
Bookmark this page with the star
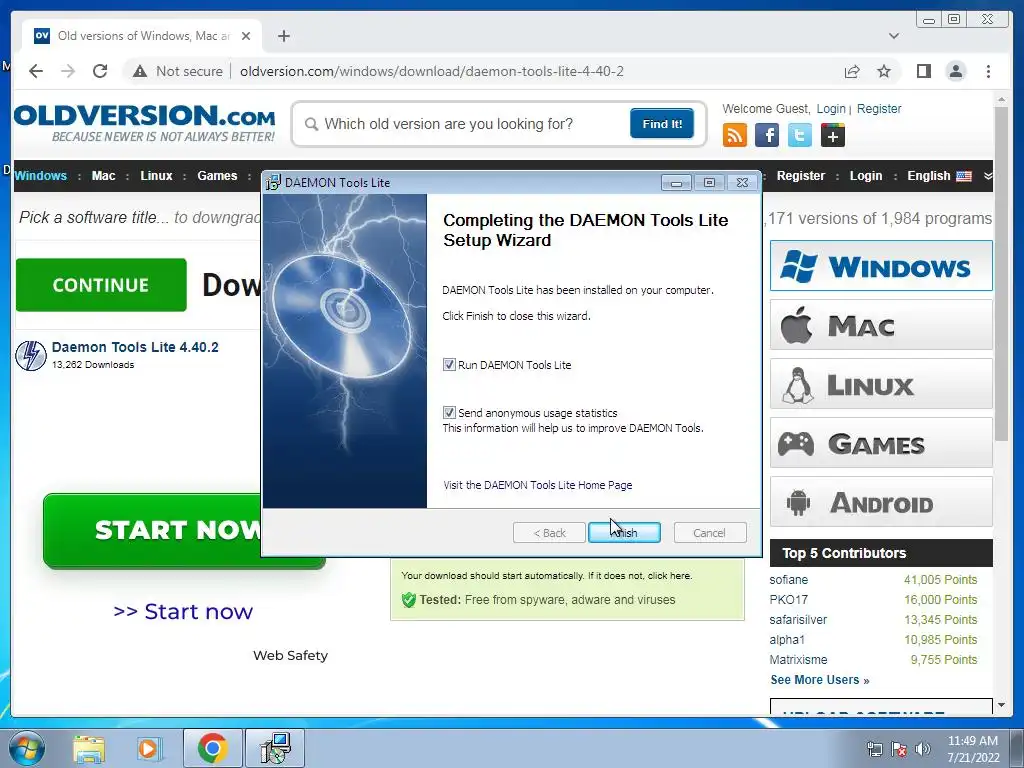tap(884, 71)
